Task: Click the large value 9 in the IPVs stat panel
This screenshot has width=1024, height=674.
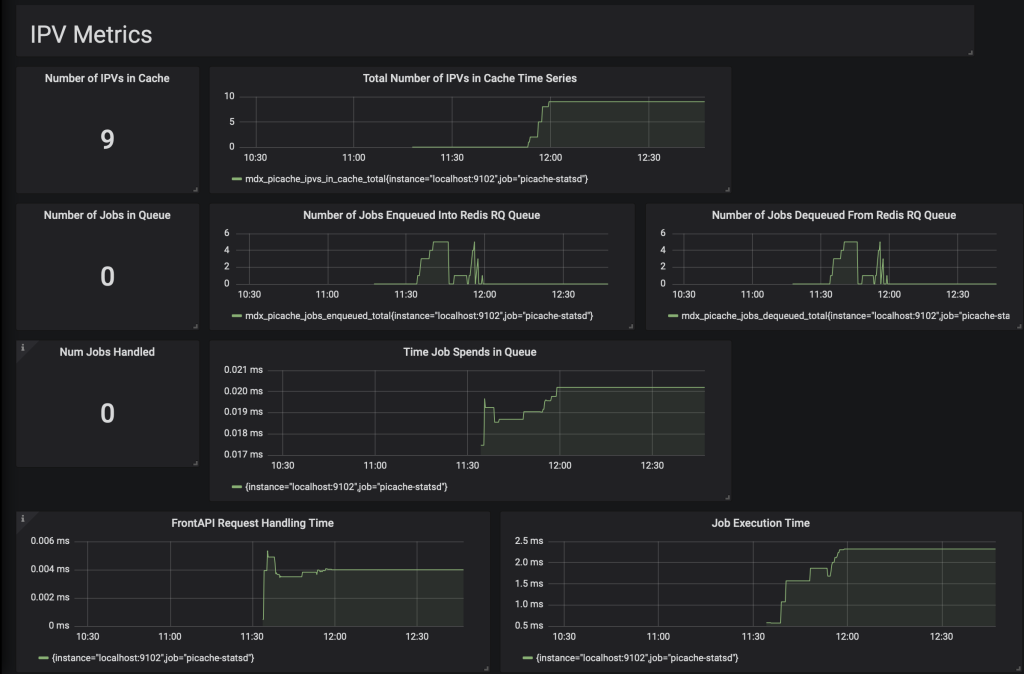Action: [x=107, y=139]
